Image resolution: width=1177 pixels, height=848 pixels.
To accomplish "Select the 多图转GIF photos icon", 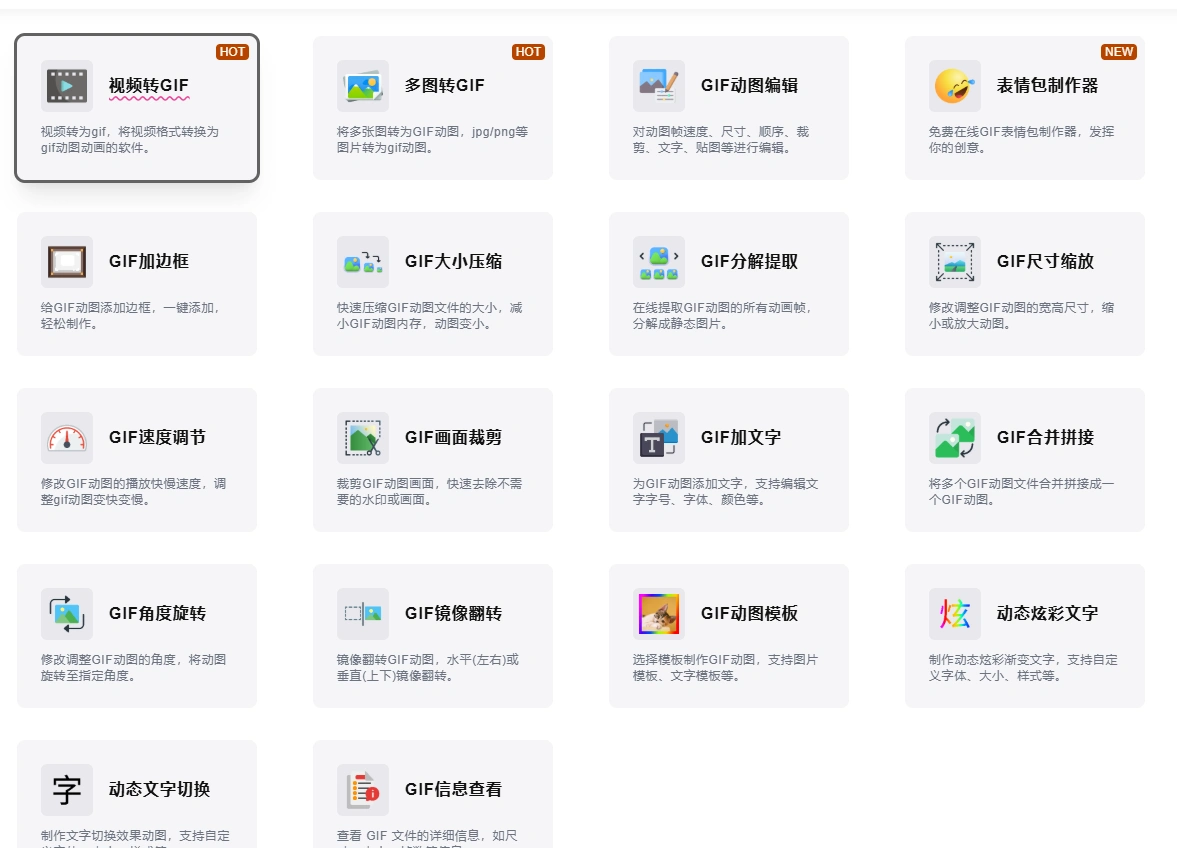I will 362,86.
